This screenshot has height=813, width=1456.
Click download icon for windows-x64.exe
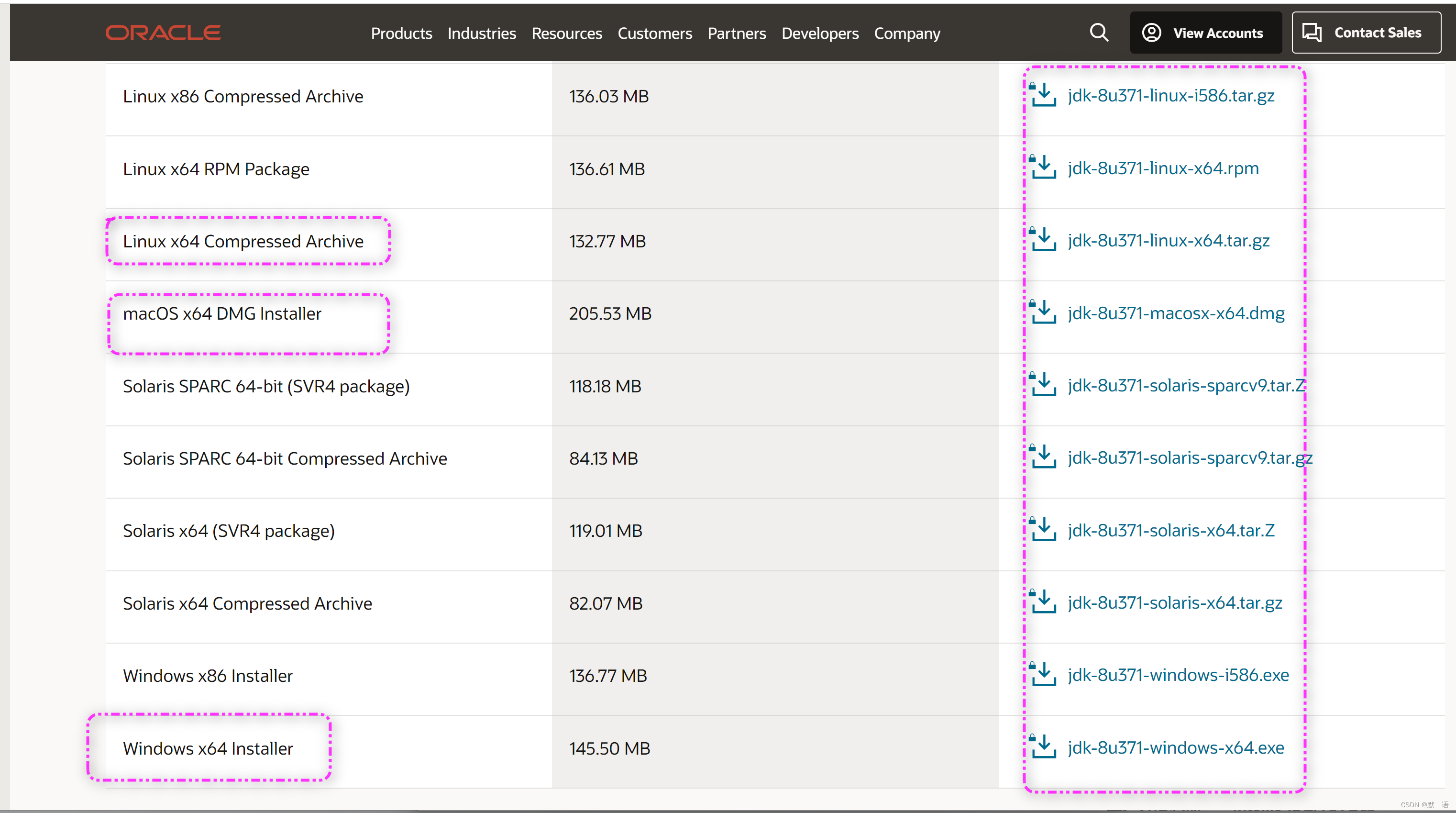click(1043, 747)
